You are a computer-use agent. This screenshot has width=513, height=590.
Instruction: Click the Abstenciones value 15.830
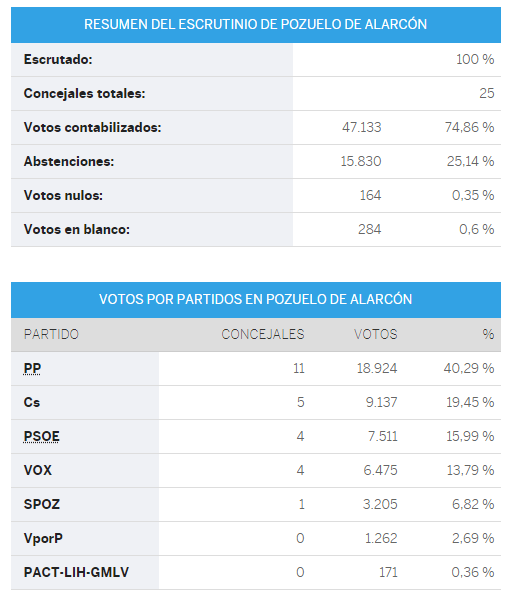tap(361, 161)
